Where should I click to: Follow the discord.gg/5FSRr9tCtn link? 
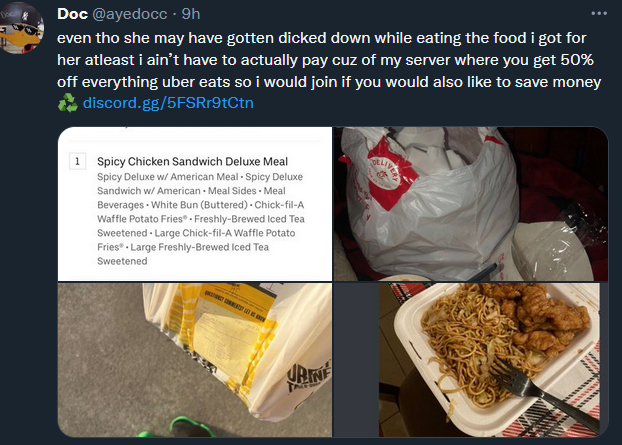tap(168, 103)
